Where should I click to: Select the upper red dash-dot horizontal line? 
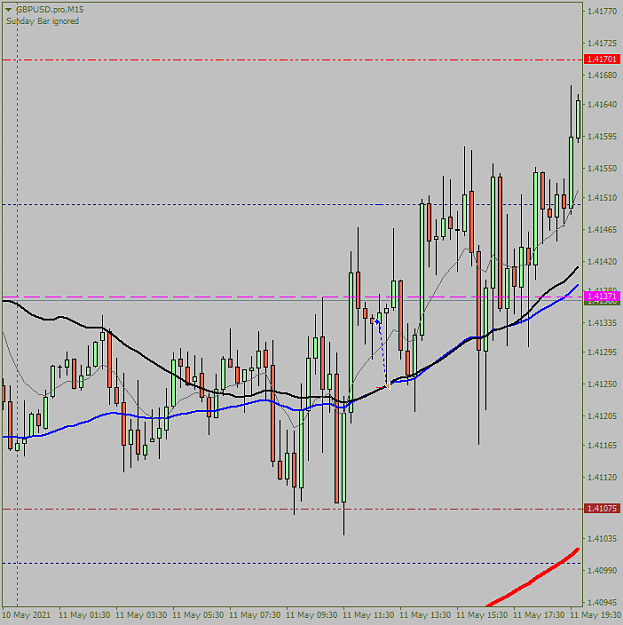coord(292,60)
